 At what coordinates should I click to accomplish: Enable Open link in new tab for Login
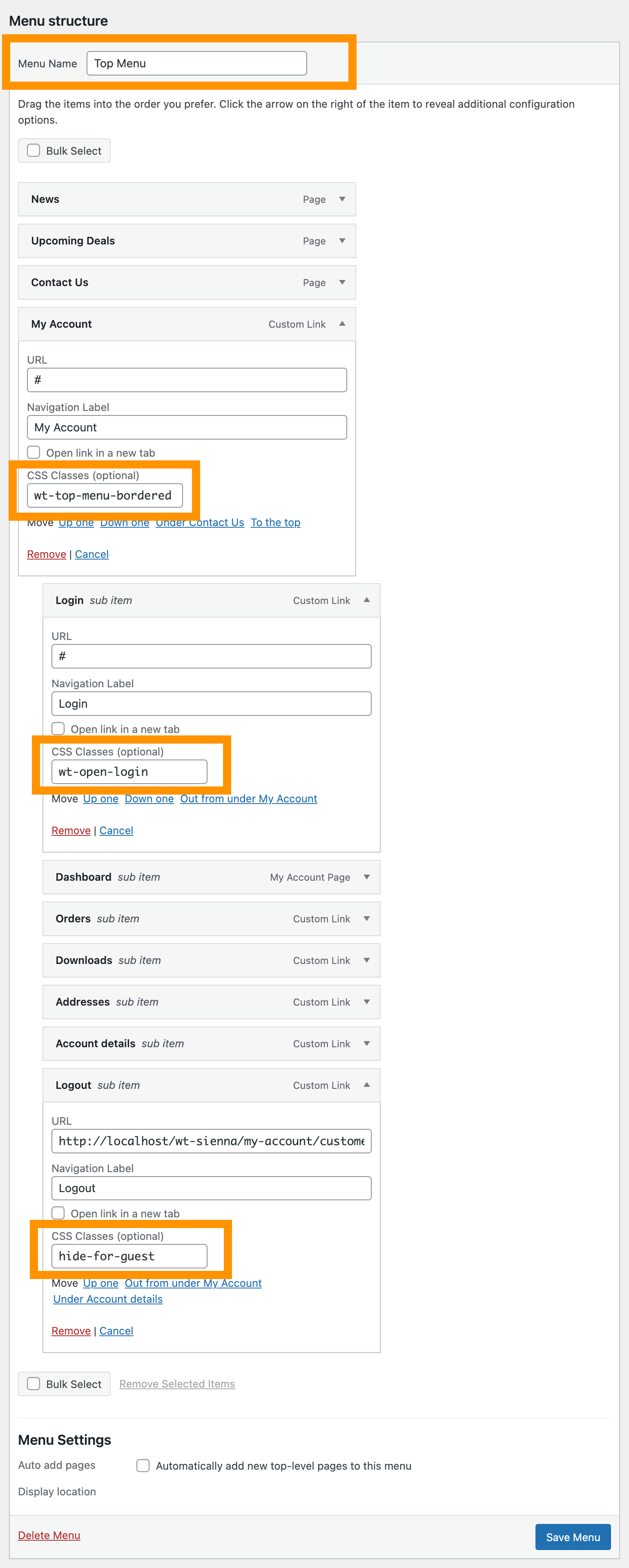coord(58,728)
